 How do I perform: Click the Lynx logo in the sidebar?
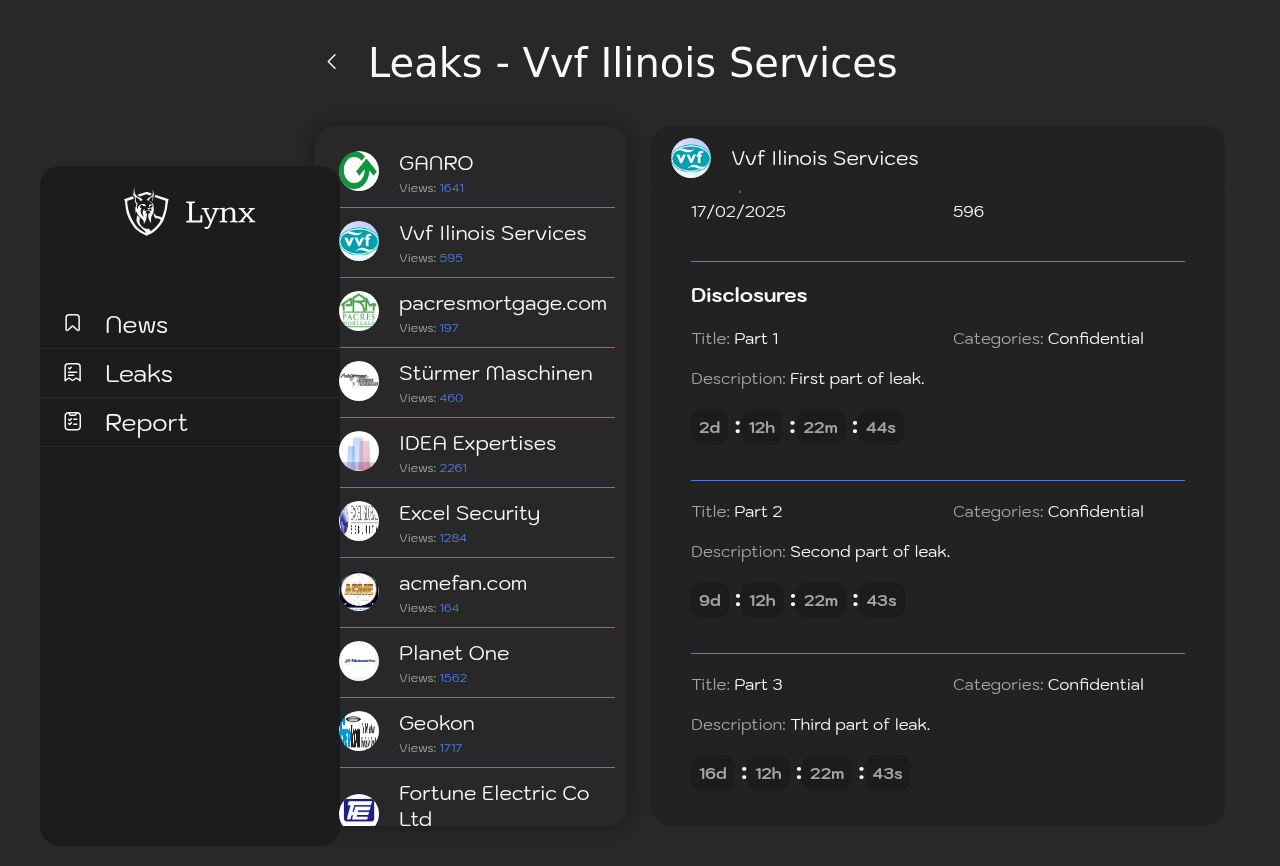[190, 212]
